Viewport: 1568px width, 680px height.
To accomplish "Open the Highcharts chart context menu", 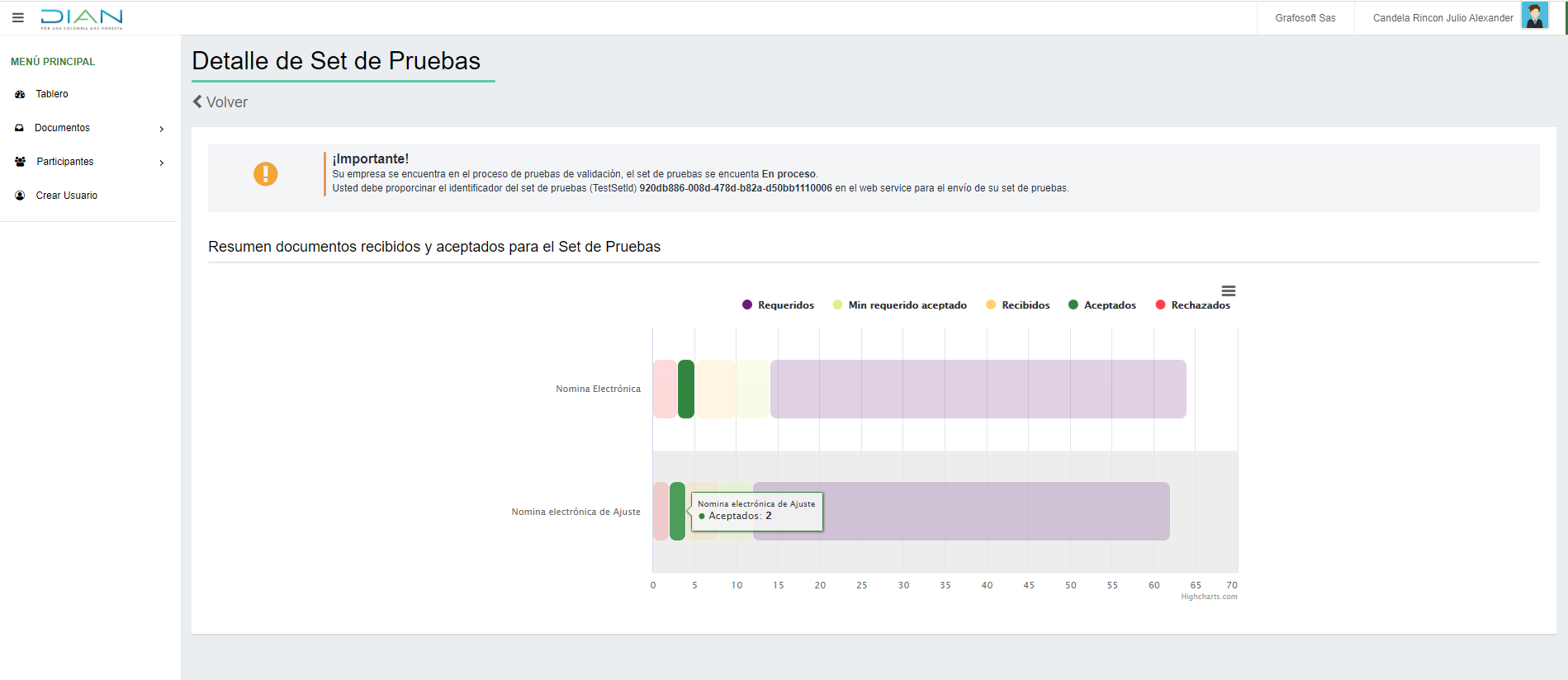I will tap(1228, 290).
